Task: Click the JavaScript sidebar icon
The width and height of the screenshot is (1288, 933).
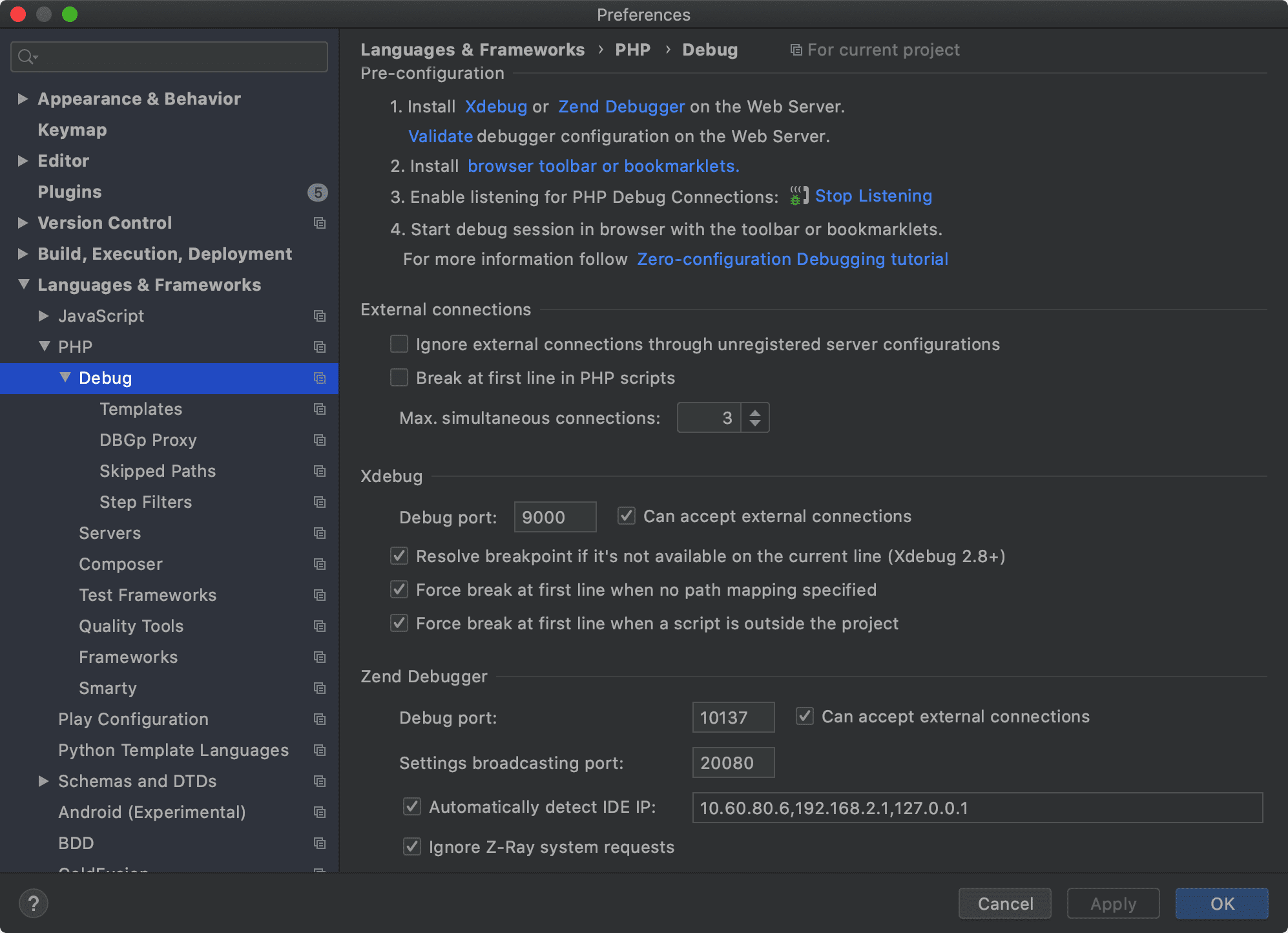Action: (320, 316)
